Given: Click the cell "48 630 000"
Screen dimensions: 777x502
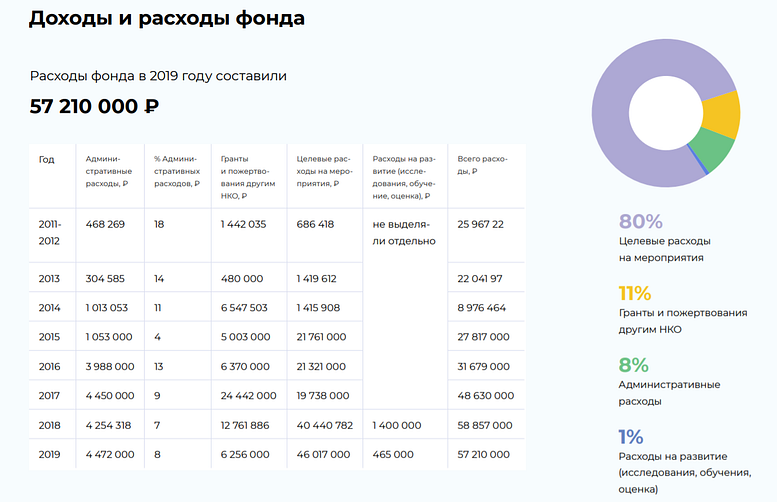Looking at the screenshot, I should [x=486, y=396].
